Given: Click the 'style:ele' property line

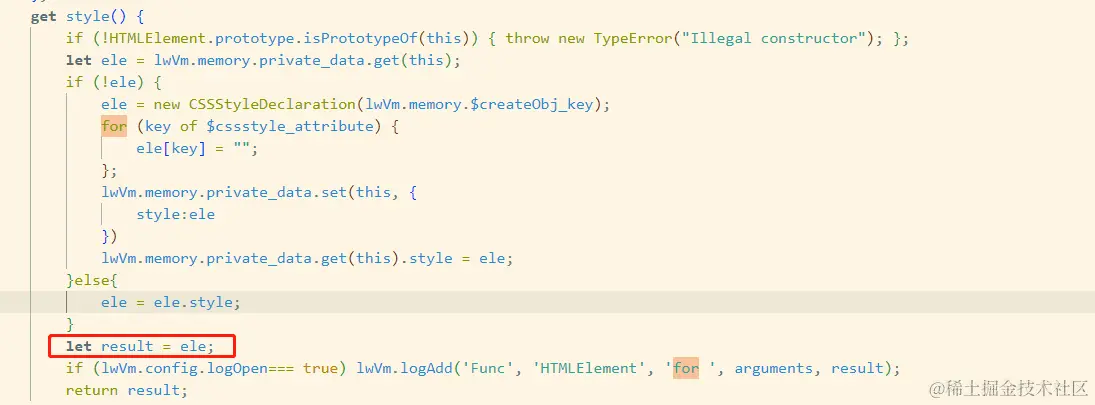Looking at the screenshot, I should tap(176, 214).
